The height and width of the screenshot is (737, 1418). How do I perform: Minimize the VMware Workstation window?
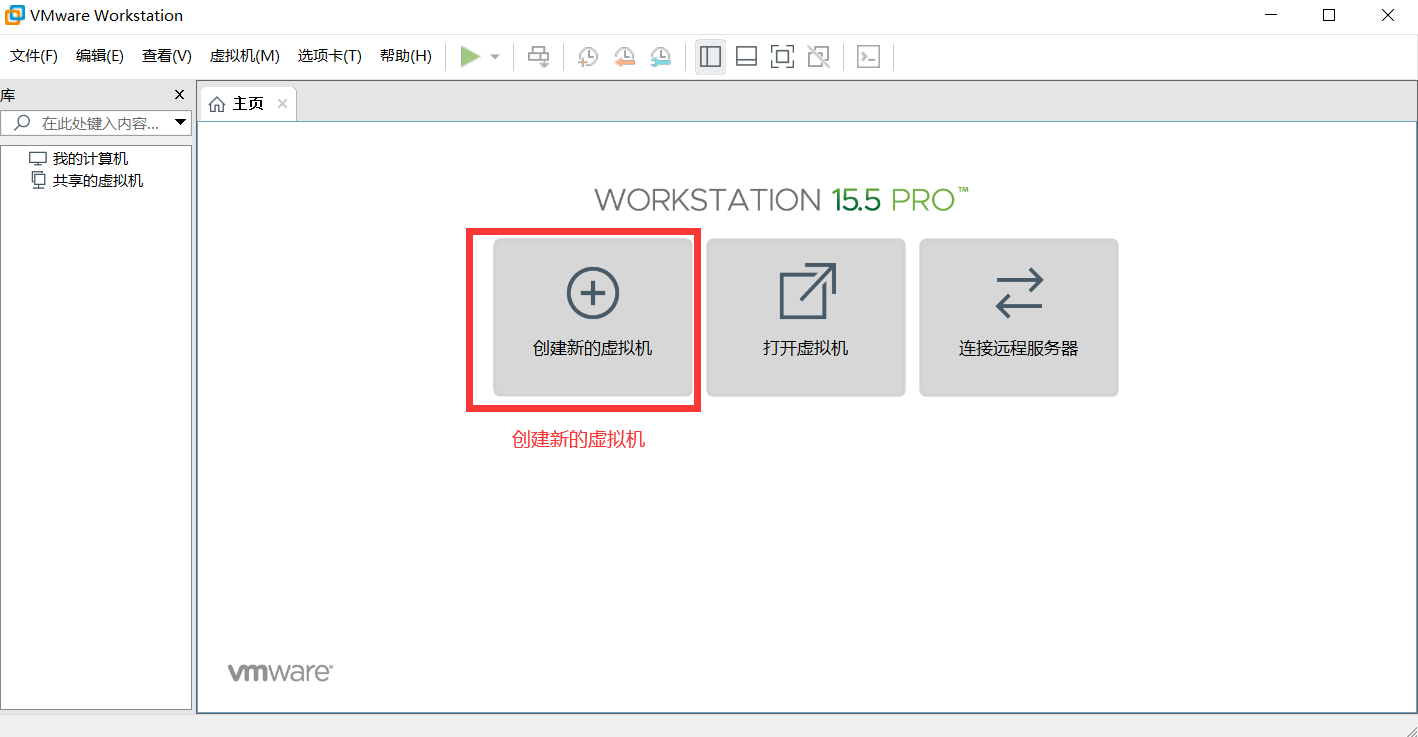click(x=1270, y=15)
